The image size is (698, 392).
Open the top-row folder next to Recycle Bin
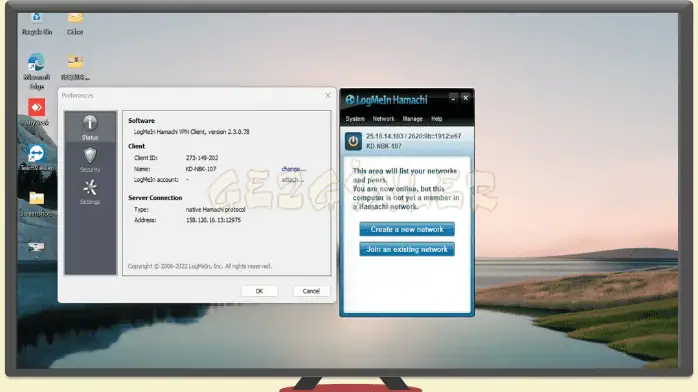[75, 24]
